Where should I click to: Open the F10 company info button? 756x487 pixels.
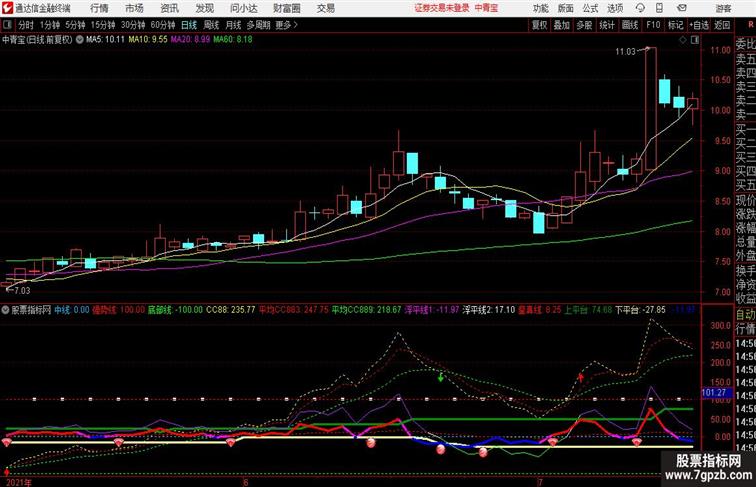(653, 25)
